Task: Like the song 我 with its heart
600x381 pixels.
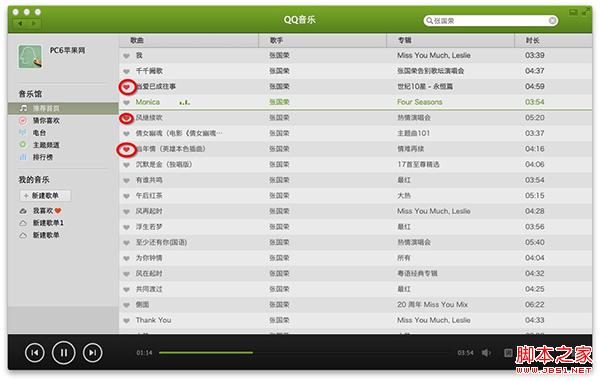Action: pyautogui.click(x=126, y=56)
